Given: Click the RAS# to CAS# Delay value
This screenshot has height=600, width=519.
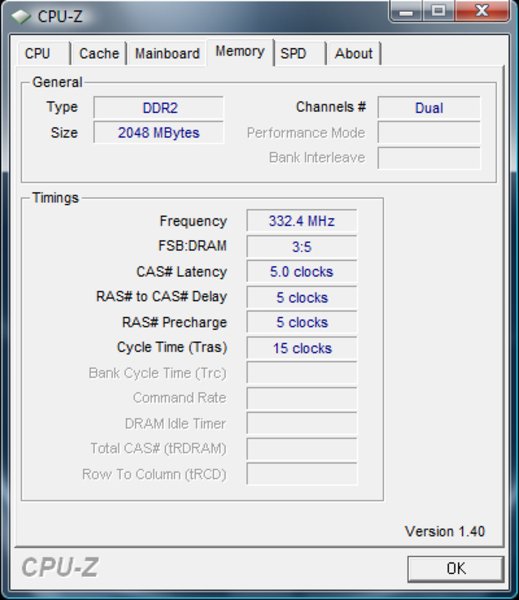Looking at the screenshot, I should click(x=302, y=297).
